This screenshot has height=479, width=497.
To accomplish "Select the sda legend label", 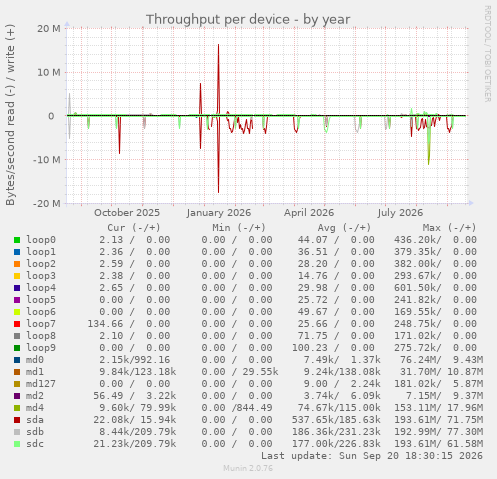I will pos(35,420).
